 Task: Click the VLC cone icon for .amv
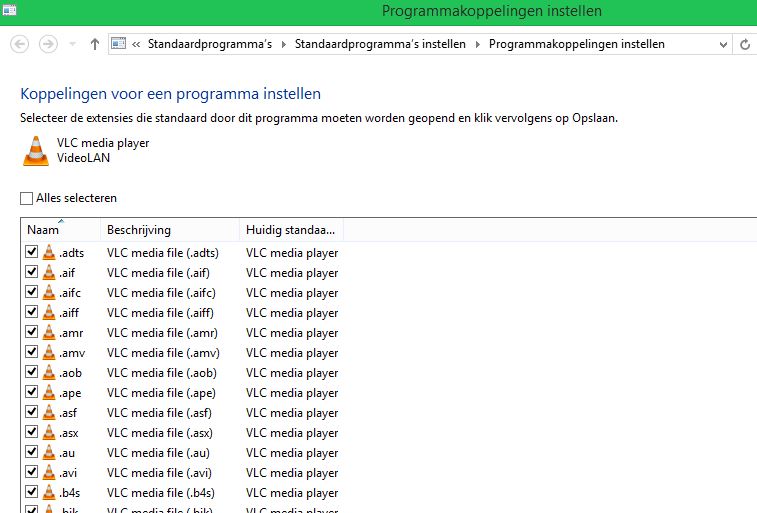point(49,352)
